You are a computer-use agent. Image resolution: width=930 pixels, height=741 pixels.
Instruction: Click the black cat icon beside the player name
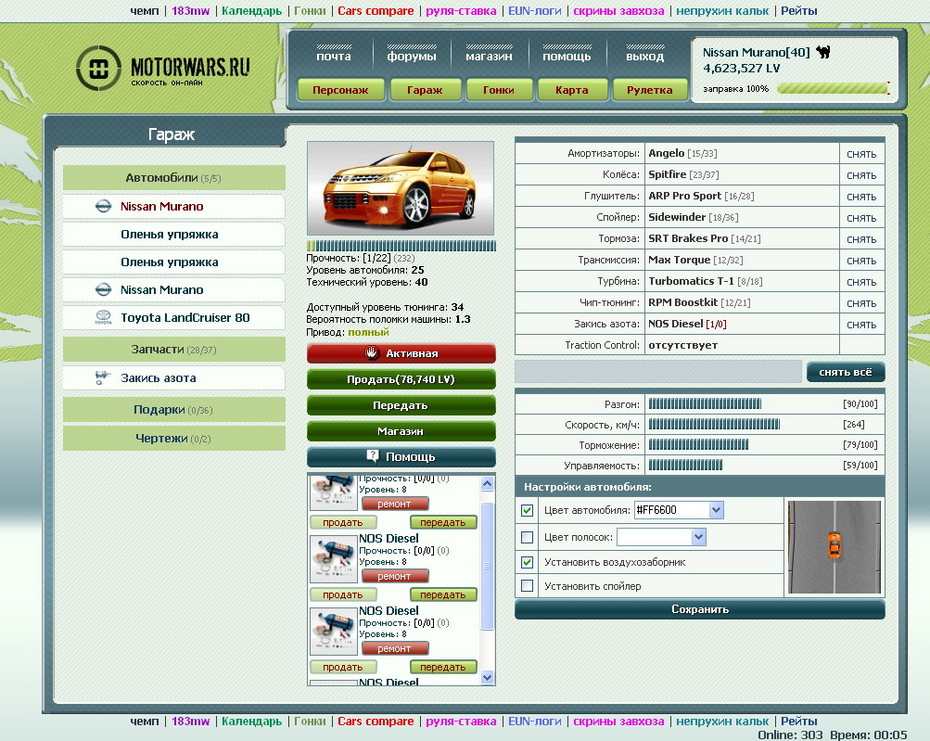[x=823, y=52]
